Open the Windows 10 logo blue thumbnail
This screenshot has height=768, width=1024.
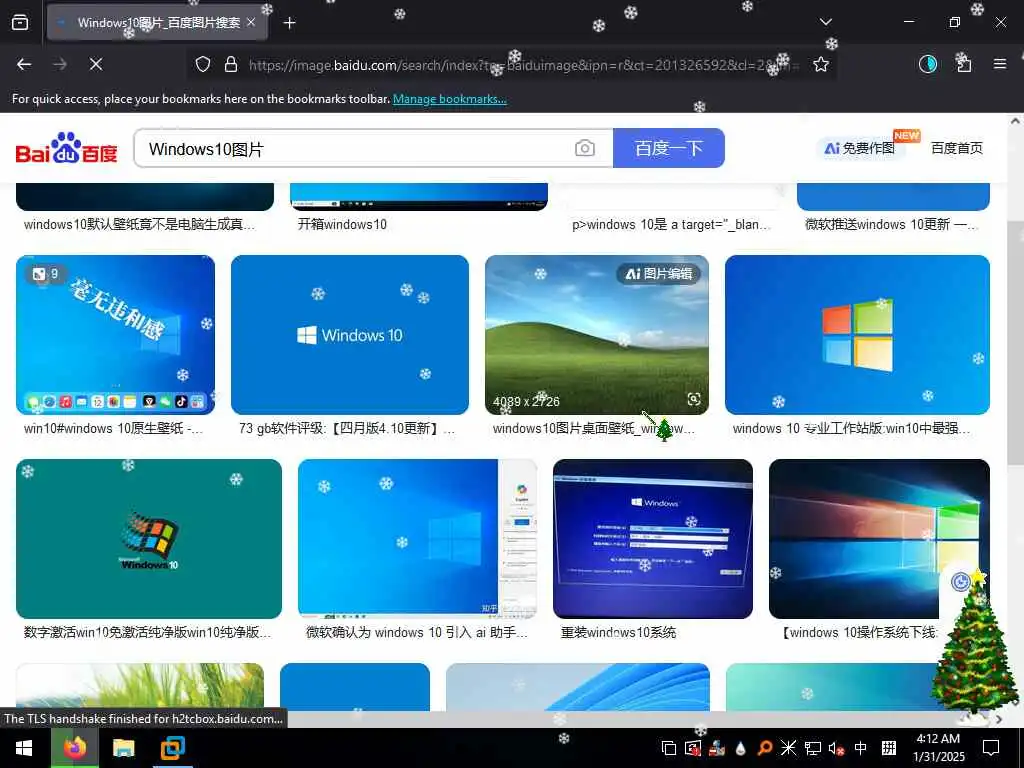(350, 334)
